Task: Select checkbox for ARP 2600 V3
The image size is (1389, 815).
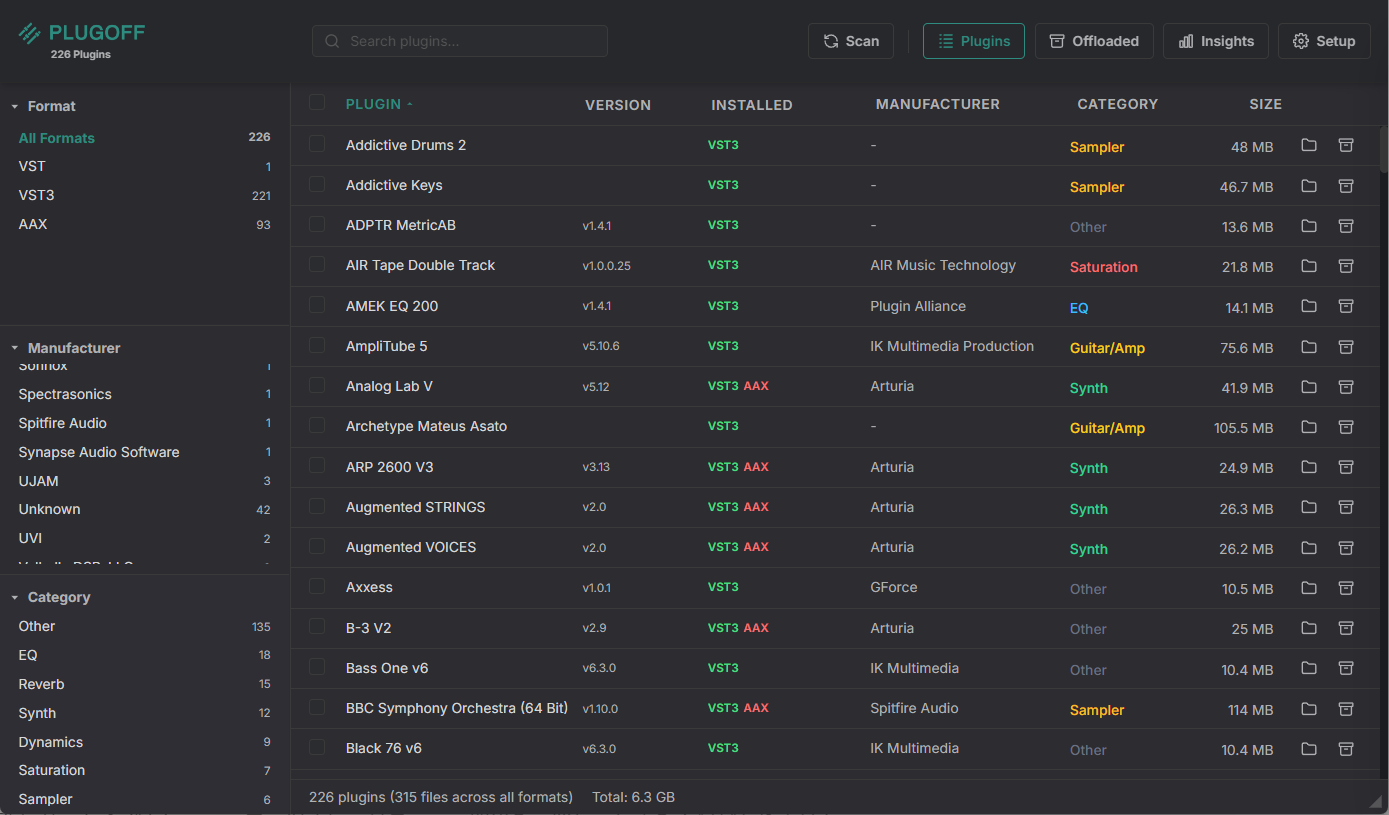Action: (317, 465)
